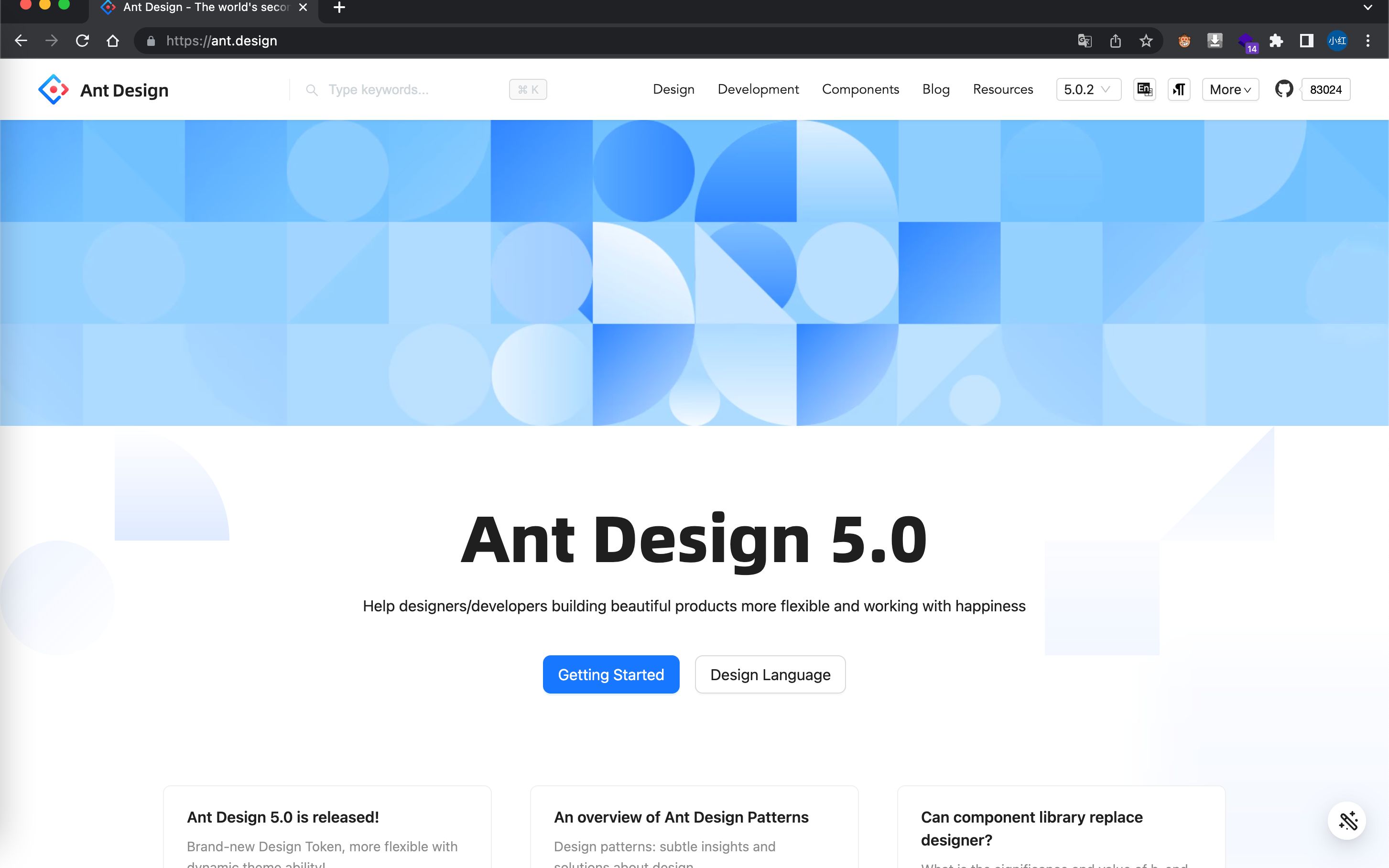Toggle RTL text direction icon

(x=1179, y=89)
